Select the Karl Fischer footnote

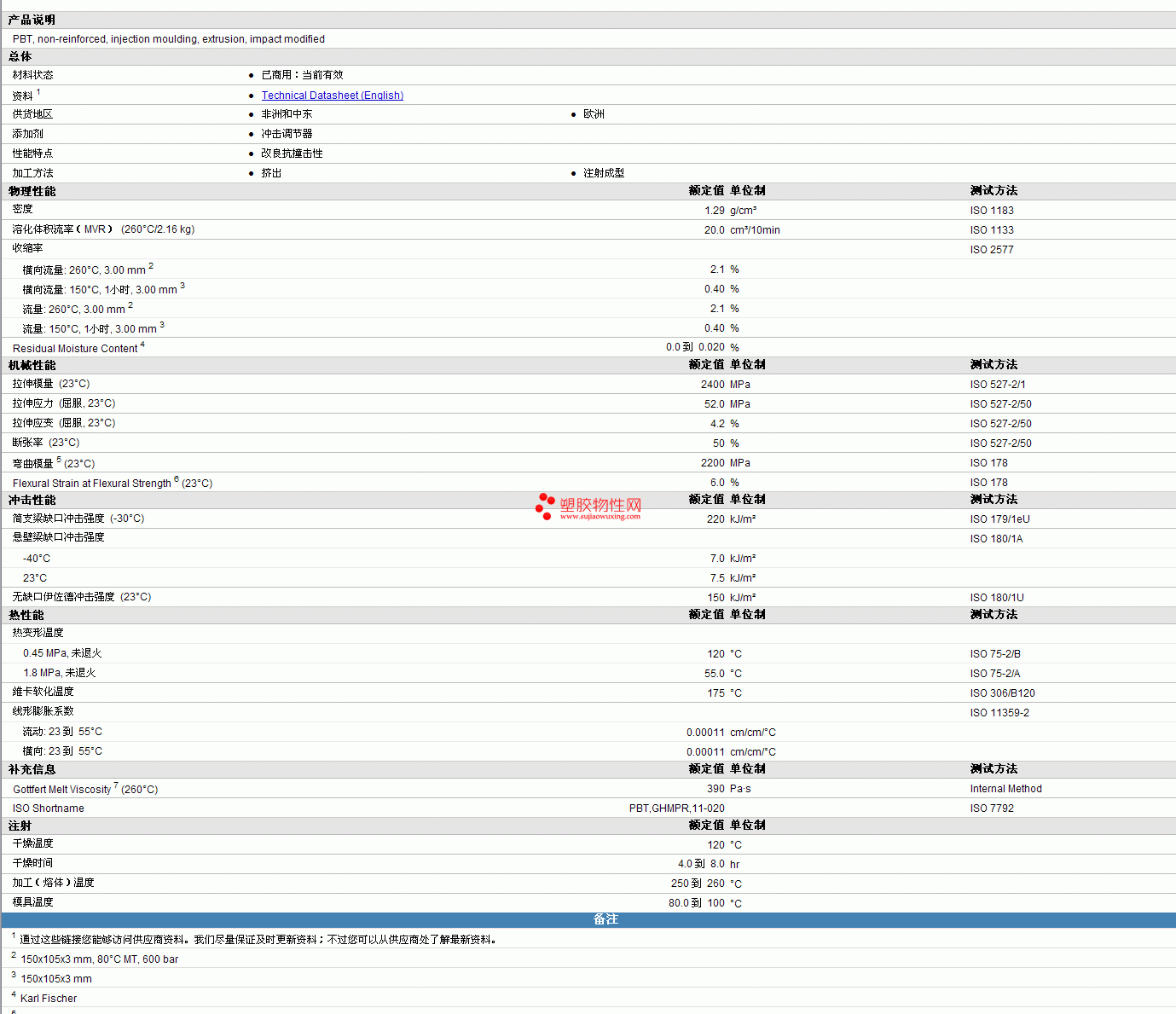pyautogui.click(x=49, y=999)
